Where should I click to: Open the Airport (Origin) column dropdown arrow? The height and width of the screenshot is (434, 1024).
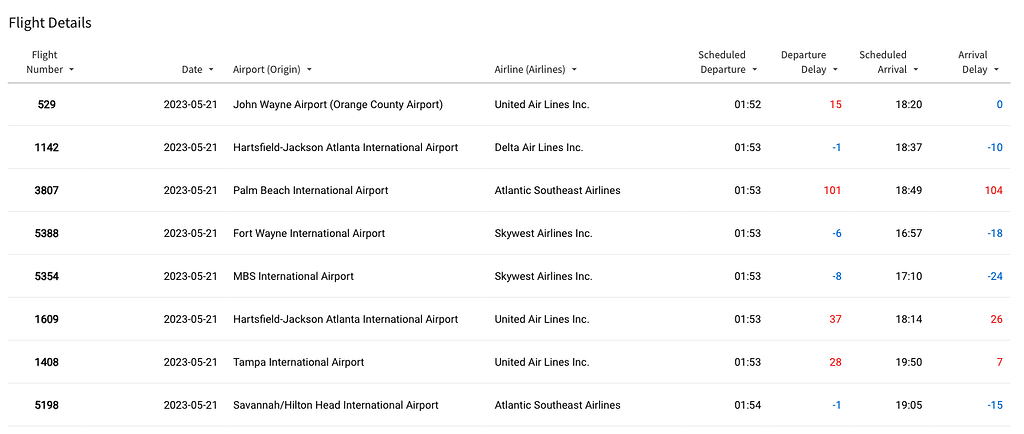[309, 70]
